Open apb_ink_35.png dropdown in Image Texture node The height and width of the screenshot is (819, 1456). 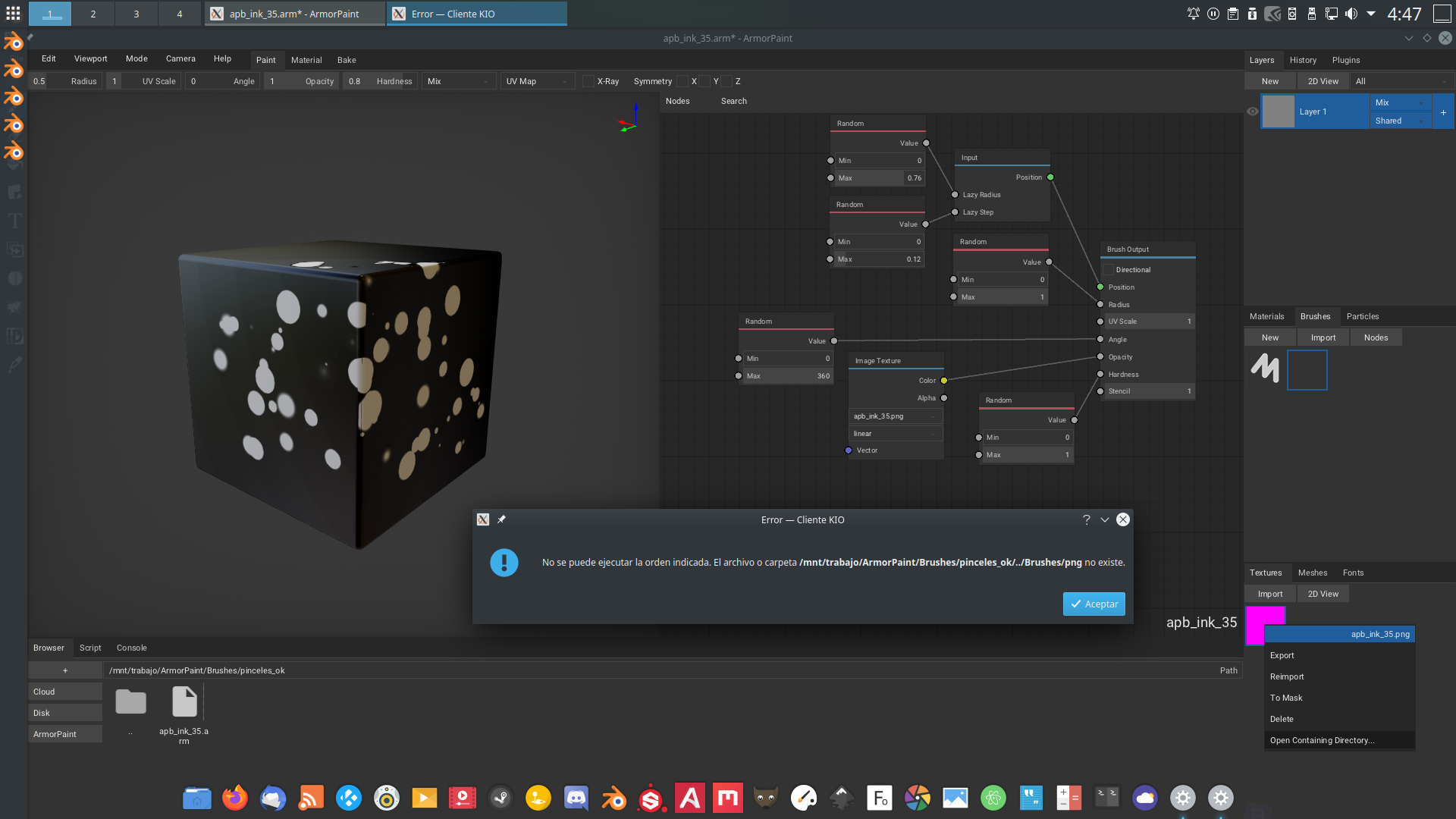[x=896, y=416]
